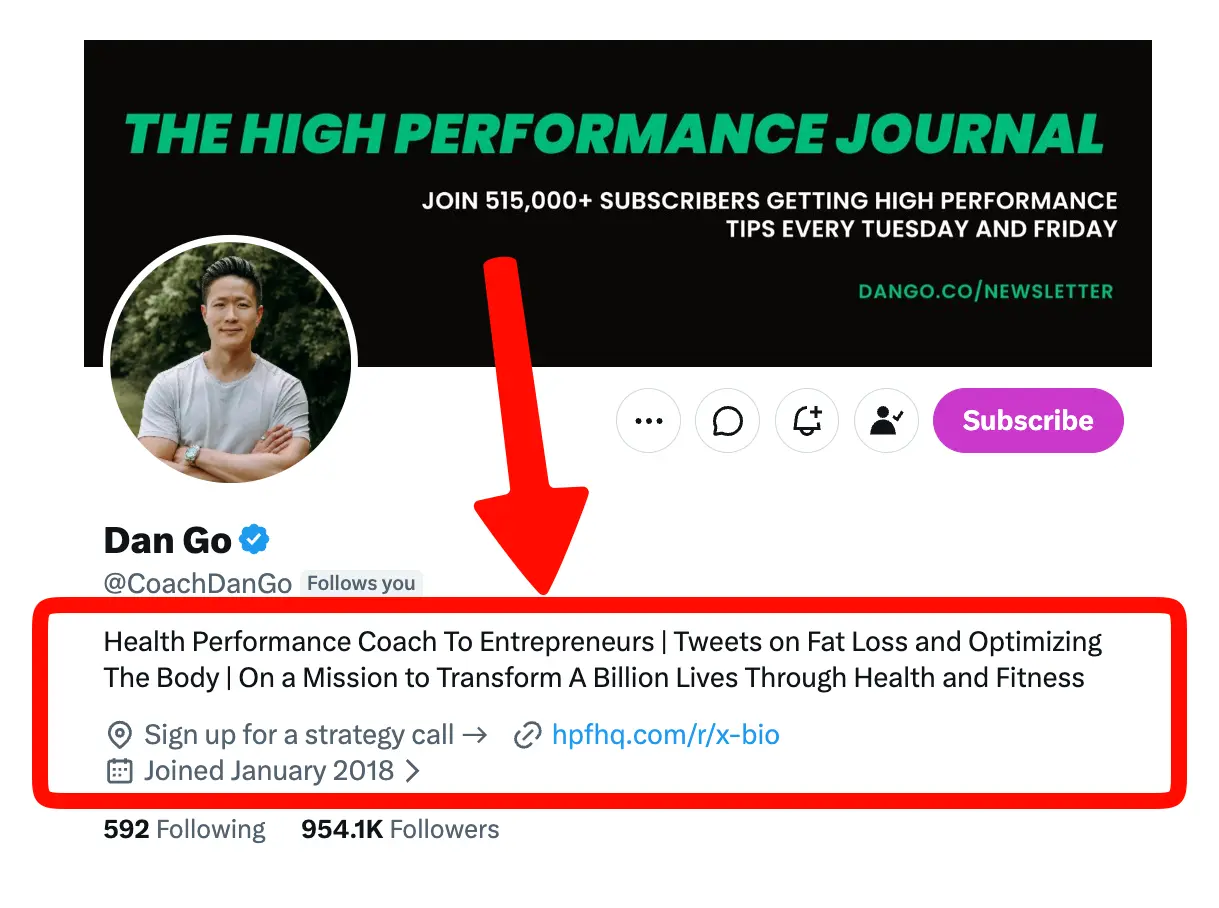
Task: Toggle the Subscribe state for Dan Go
Action: click(x=1027, y=420)
